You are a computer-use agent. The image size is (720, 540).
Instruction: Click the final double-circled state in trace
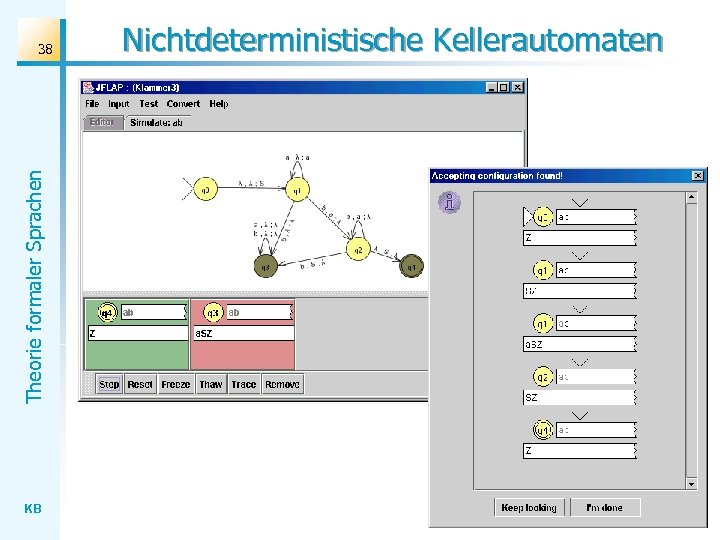click(542, 430)
